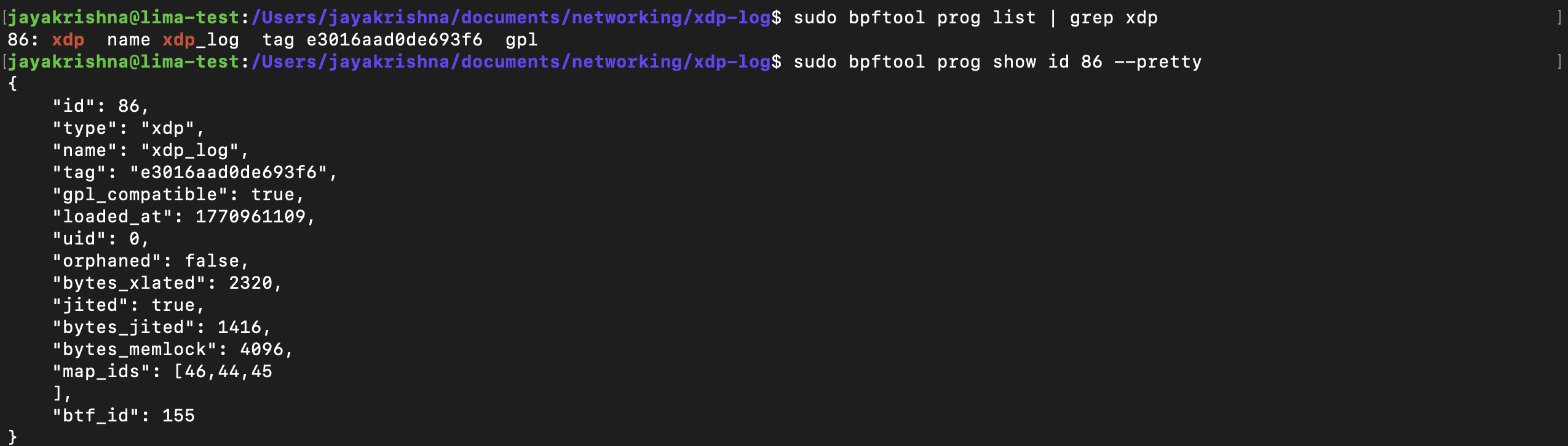The image size is (1568, 446).
Task: Click the quoted tag value in JSON output
Action: (x=228, y=173)
